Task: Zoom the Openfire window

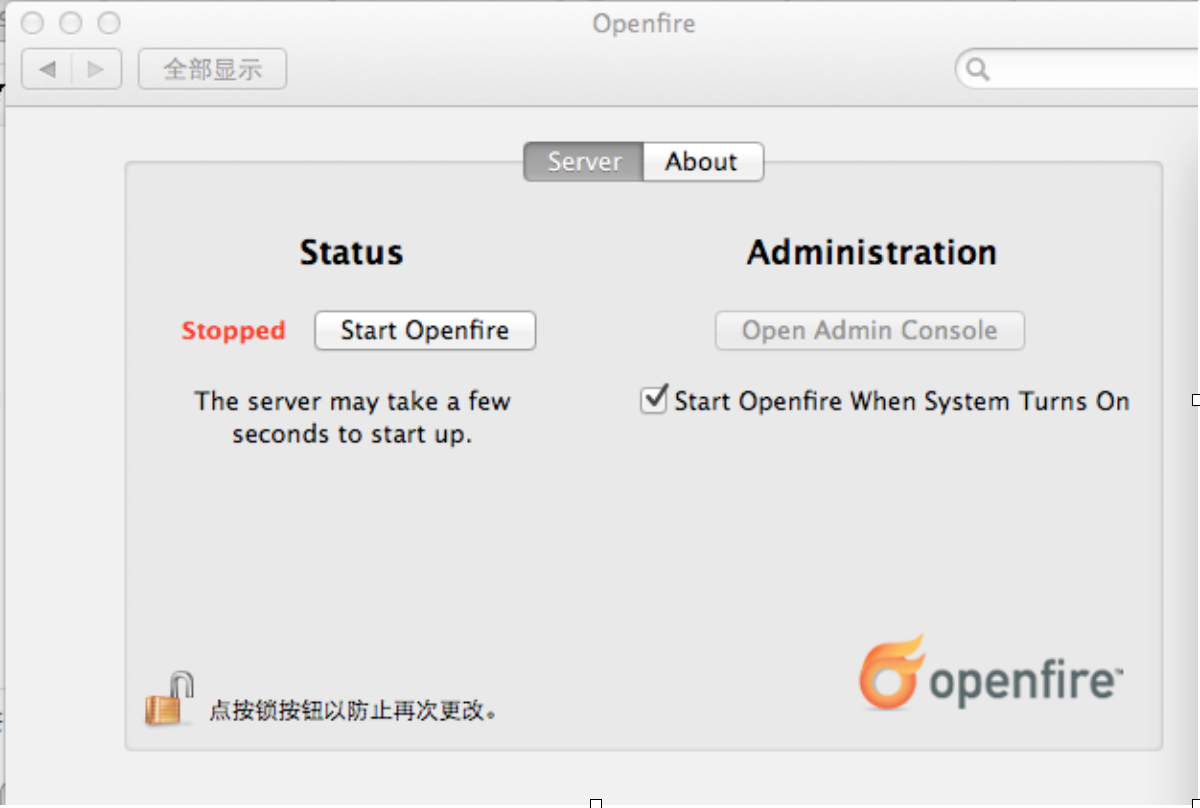Action: click(x=108, y=23)
